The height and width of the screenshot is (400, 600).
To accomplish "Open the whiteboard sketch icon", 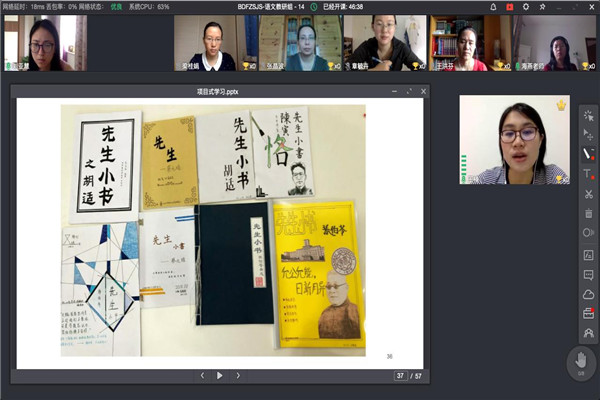I will click(x=589, y=255).
